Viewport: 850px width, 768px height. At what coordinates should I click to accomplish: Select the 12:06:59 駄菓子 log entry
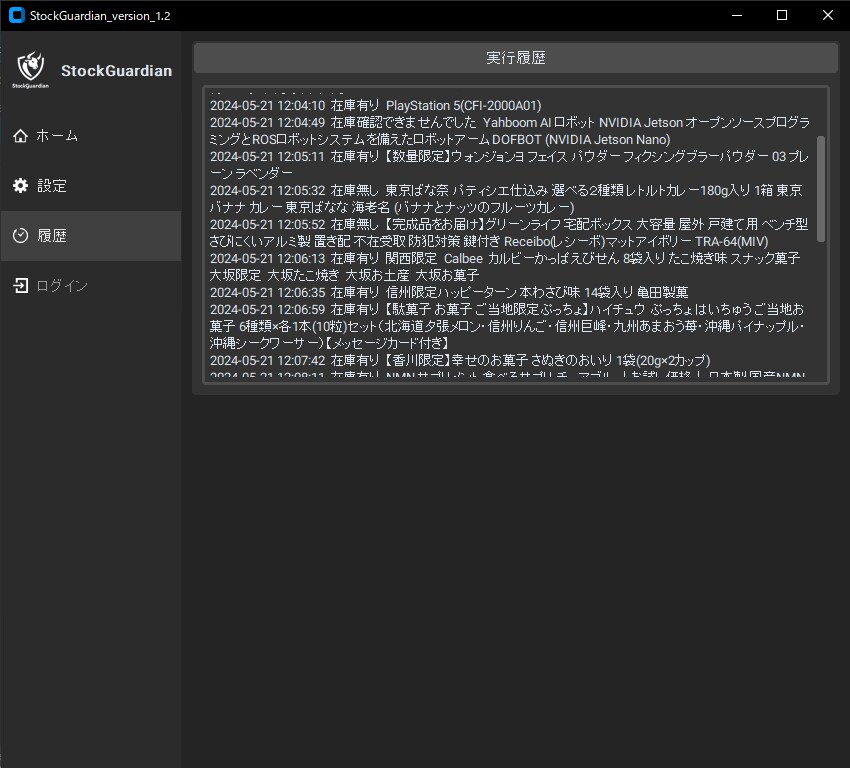507,326
